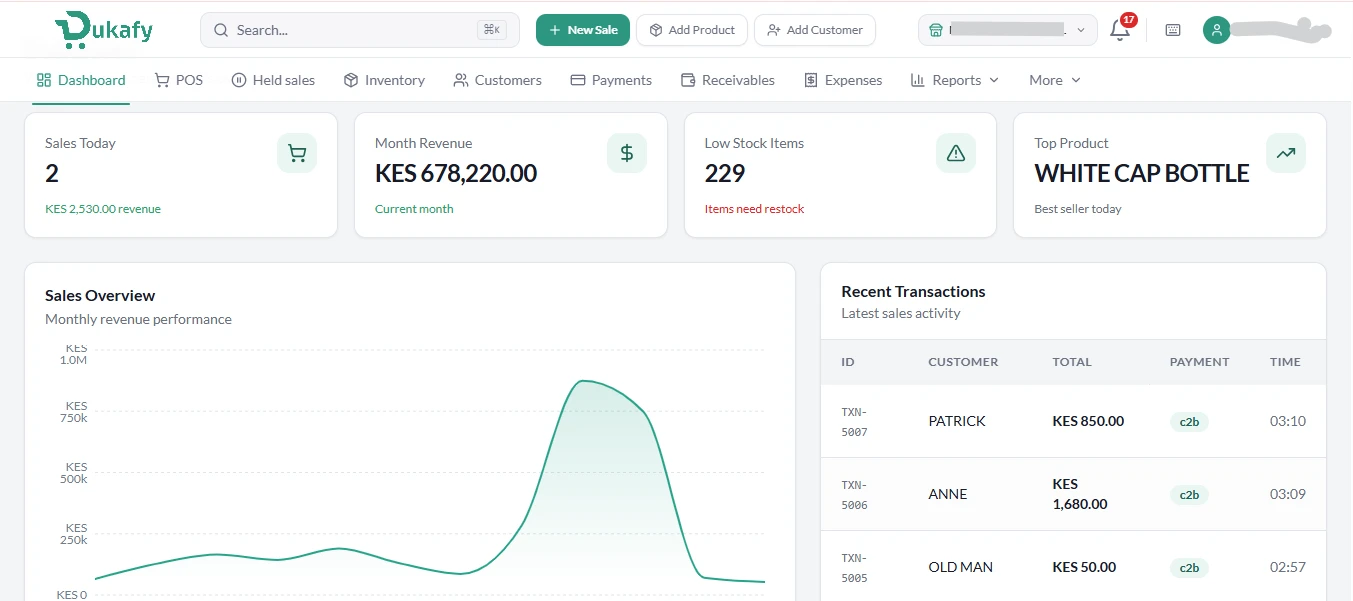The width and height of the screenshot is (1353, 601).
Task: Click the 02:57 time cell
Action: pos(1288,567)
